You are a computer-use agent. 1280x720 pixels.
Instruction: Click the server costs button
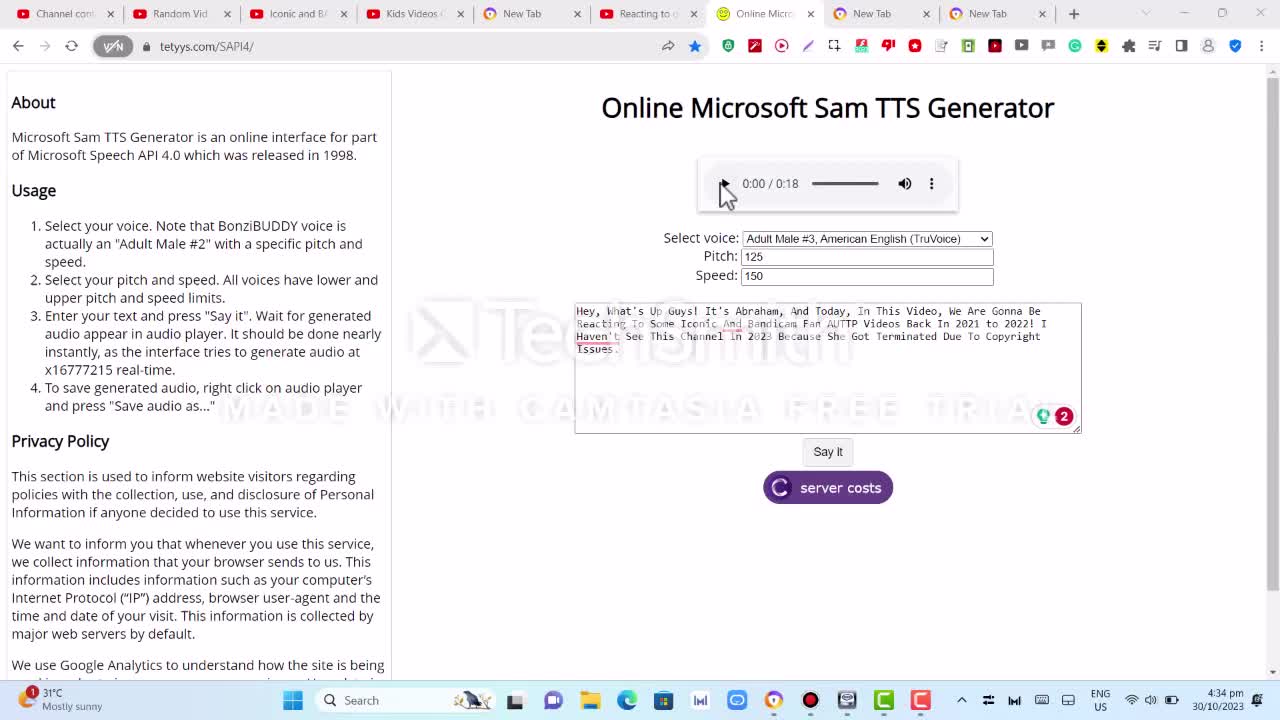point(828,488)
